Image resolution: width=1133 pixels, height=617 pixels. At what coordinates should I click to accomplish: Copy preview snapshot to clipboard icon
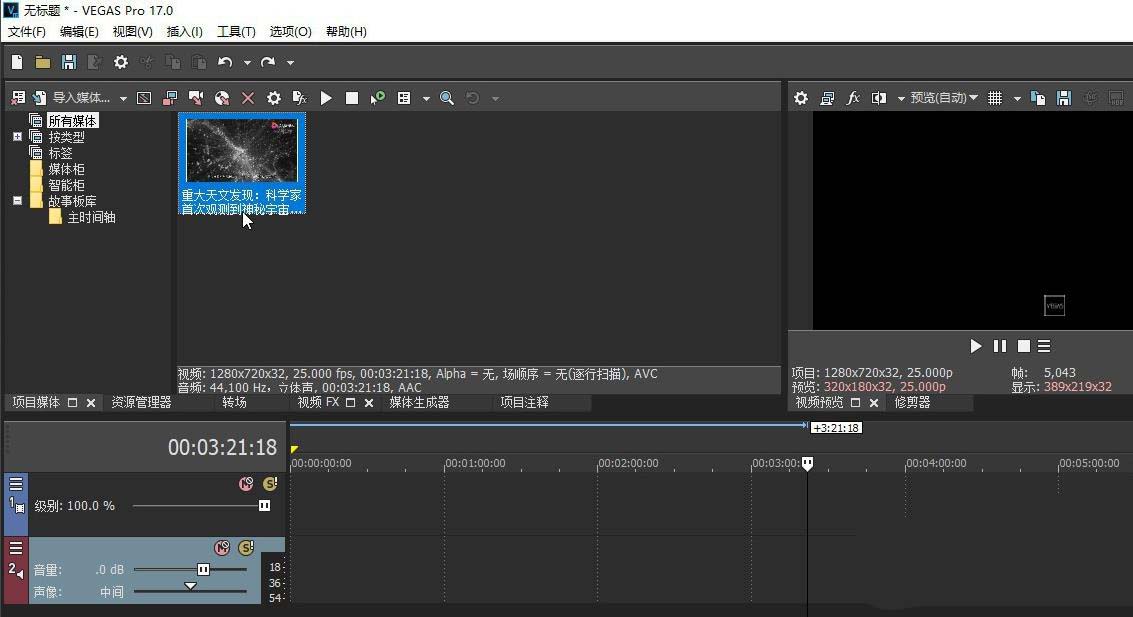click(1038, 98)
